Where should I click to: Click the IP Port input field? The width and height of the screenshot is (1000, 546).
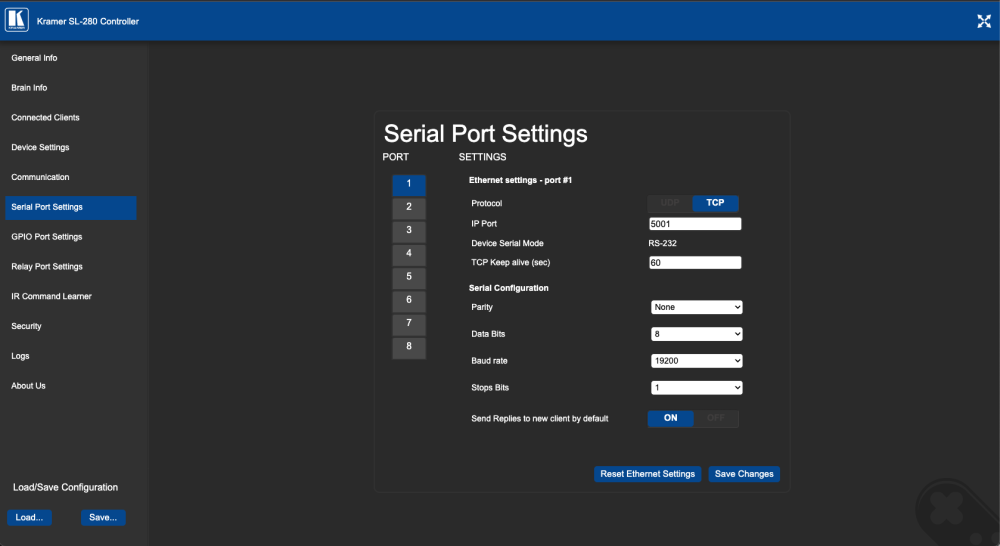click(695, 224)
